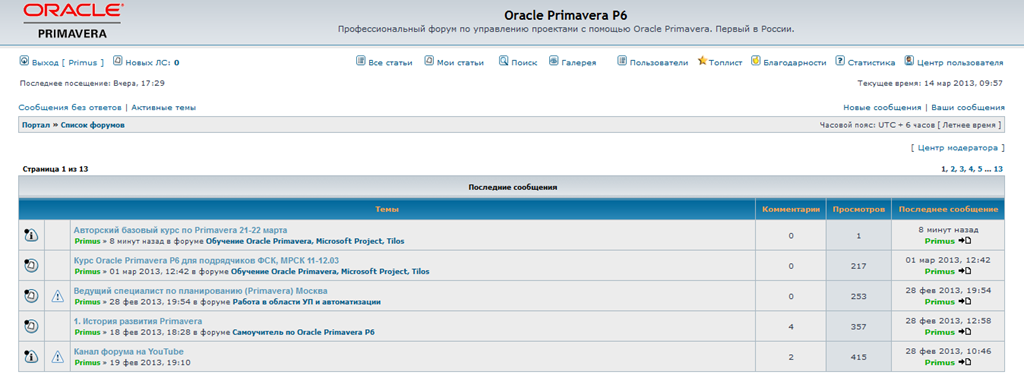The height and width of the screenshot is (375, 1024).
Task: Log out via Выход [ Primus ] link
Action: (68, 63)
